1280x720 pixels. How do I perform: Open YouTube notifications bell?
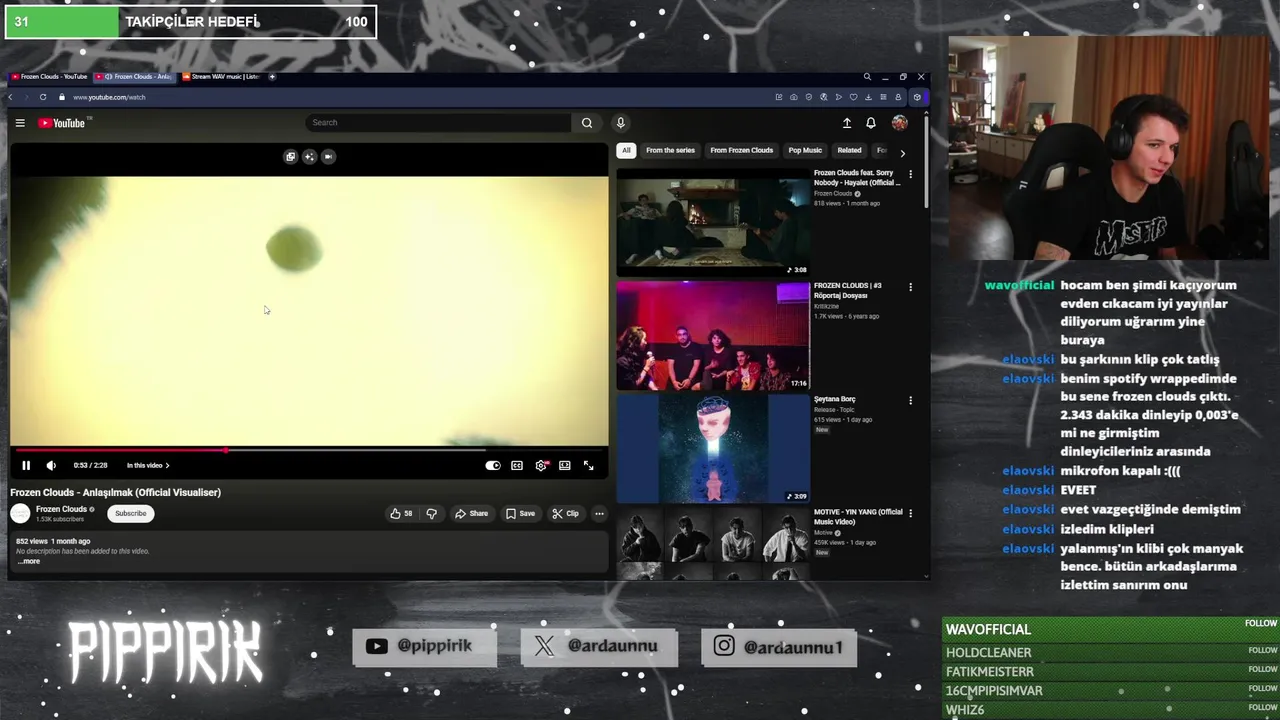(871, 123)
